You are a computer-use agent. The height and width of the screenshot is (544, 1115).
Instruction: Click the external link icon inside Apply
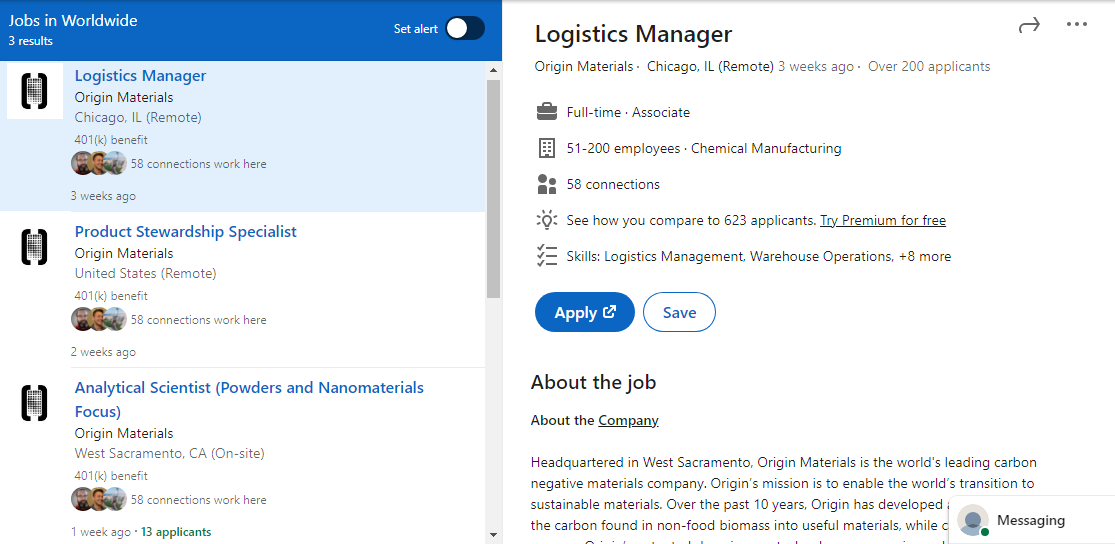pyautogui.click(x=609, y=311)
